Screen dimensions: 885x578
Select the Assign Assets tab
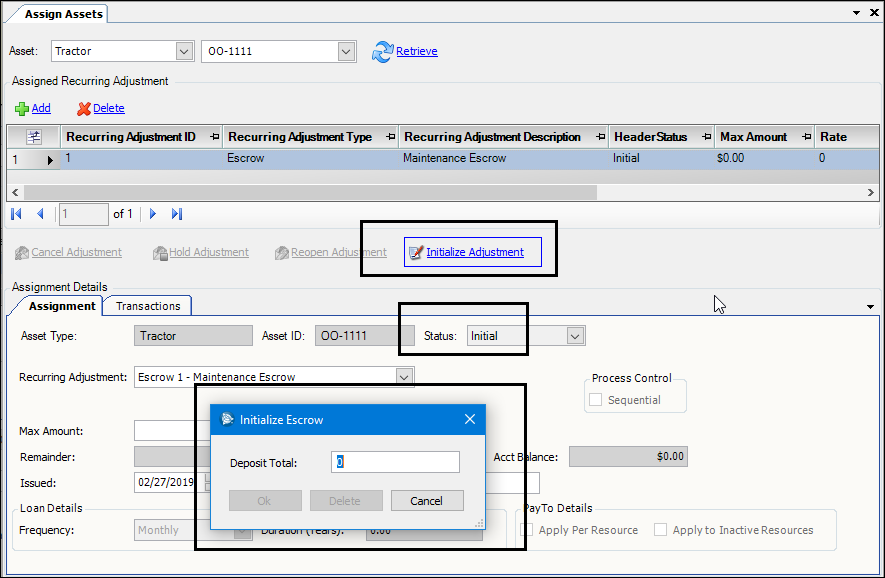point(63,14)
